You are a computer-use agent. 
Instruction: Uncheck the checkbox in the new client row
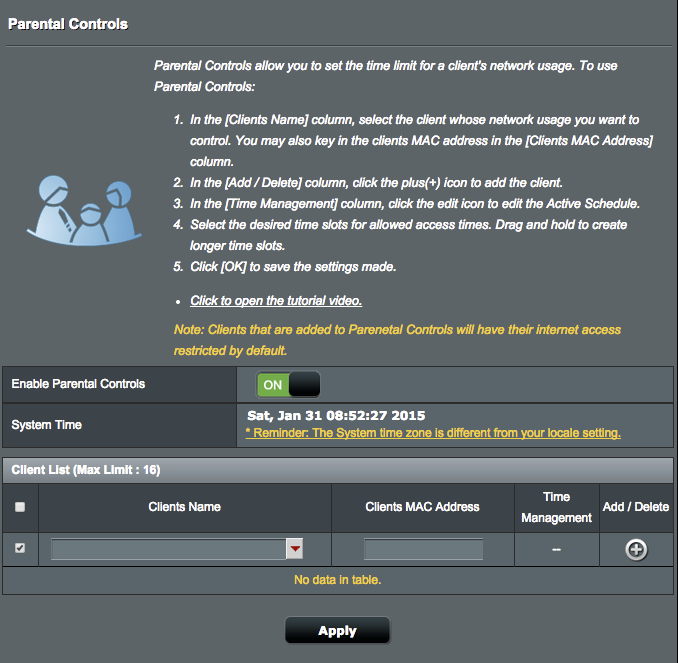tap(20, 548)
